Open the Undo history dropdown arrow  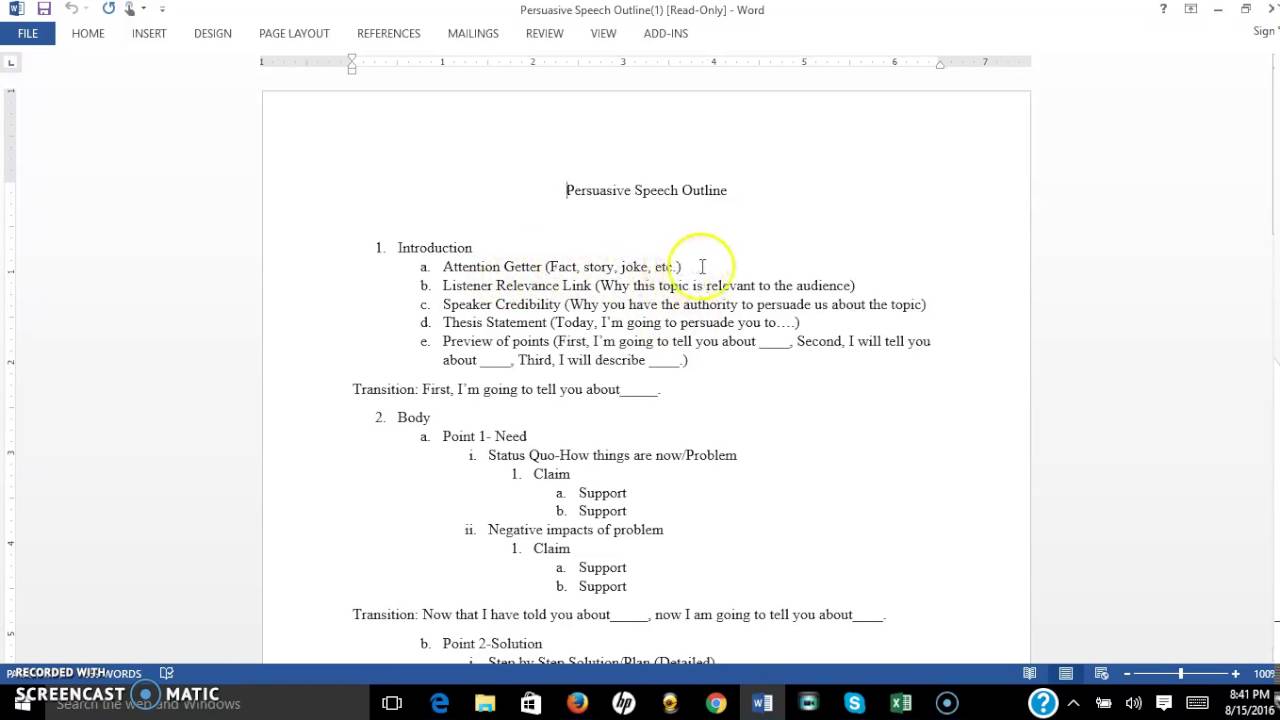pos(87,9)
